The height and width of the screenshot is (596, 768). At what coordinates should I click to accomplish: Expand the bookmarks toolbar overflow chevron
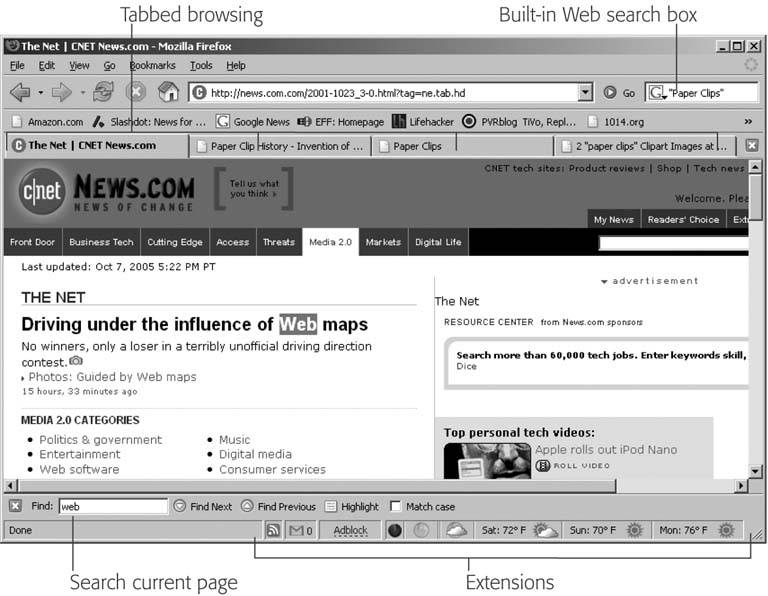pyautogui.click(x=747, y=121)
